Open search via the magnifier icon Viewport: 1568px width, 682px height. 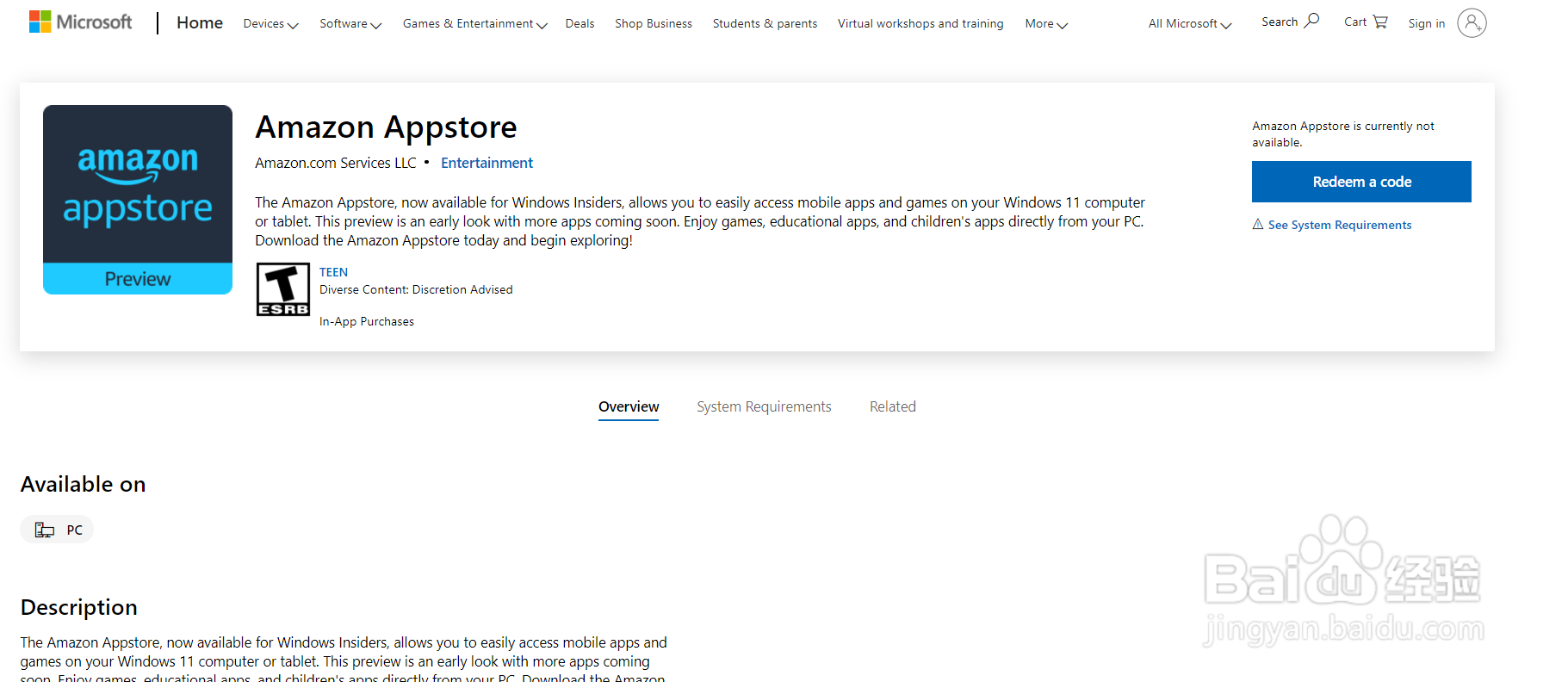pos(1311,21)
